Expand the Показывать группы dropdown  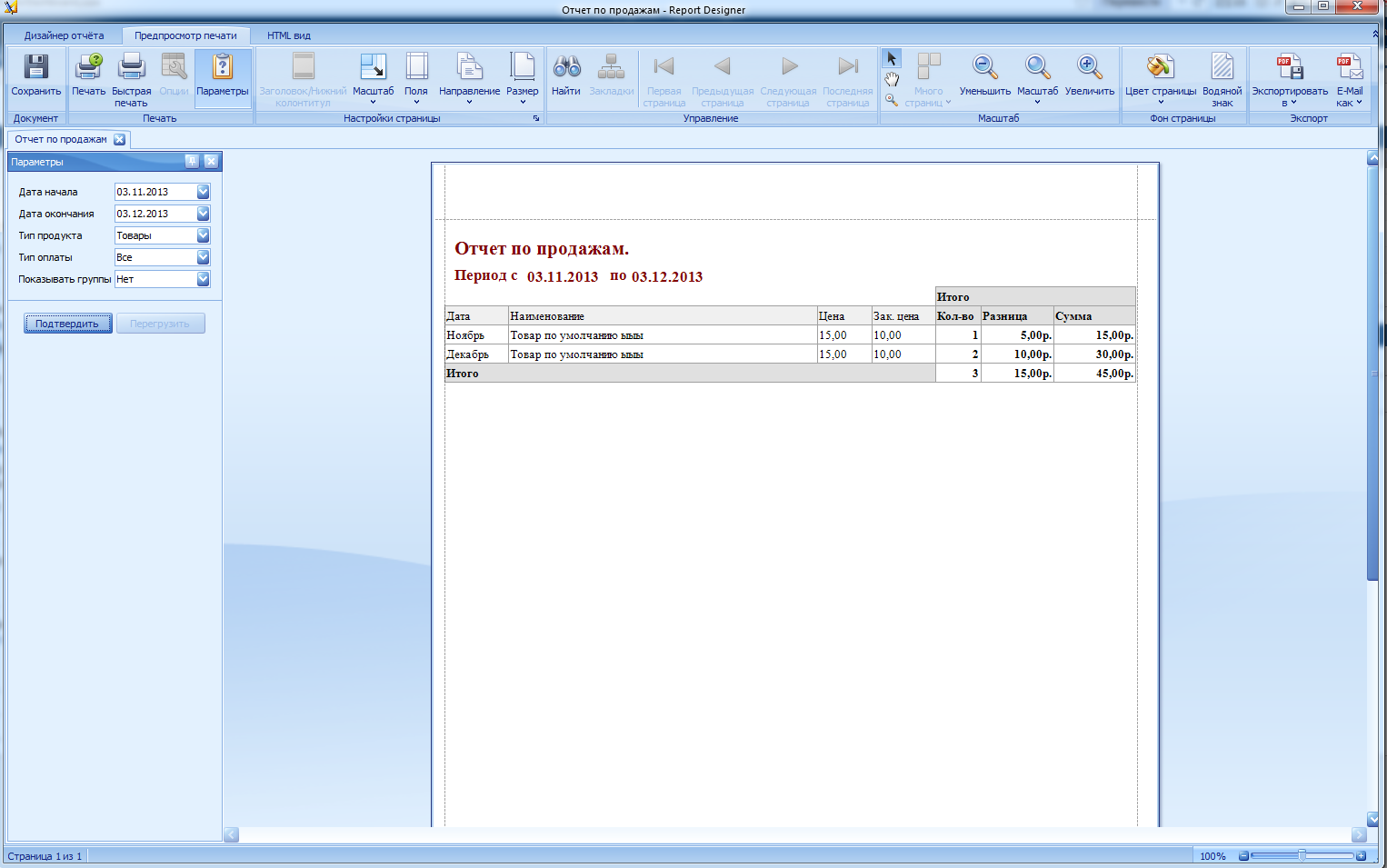click(x=203, y=279)
